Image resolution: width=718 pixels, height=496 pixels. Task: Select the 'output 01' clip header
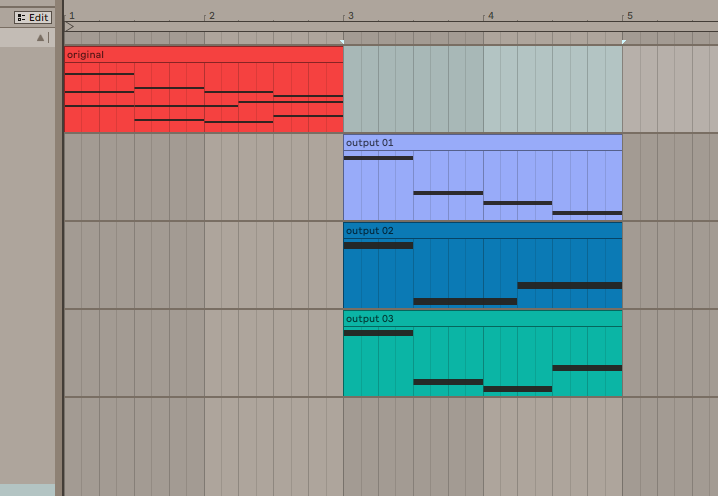click(x=483, y=143)
